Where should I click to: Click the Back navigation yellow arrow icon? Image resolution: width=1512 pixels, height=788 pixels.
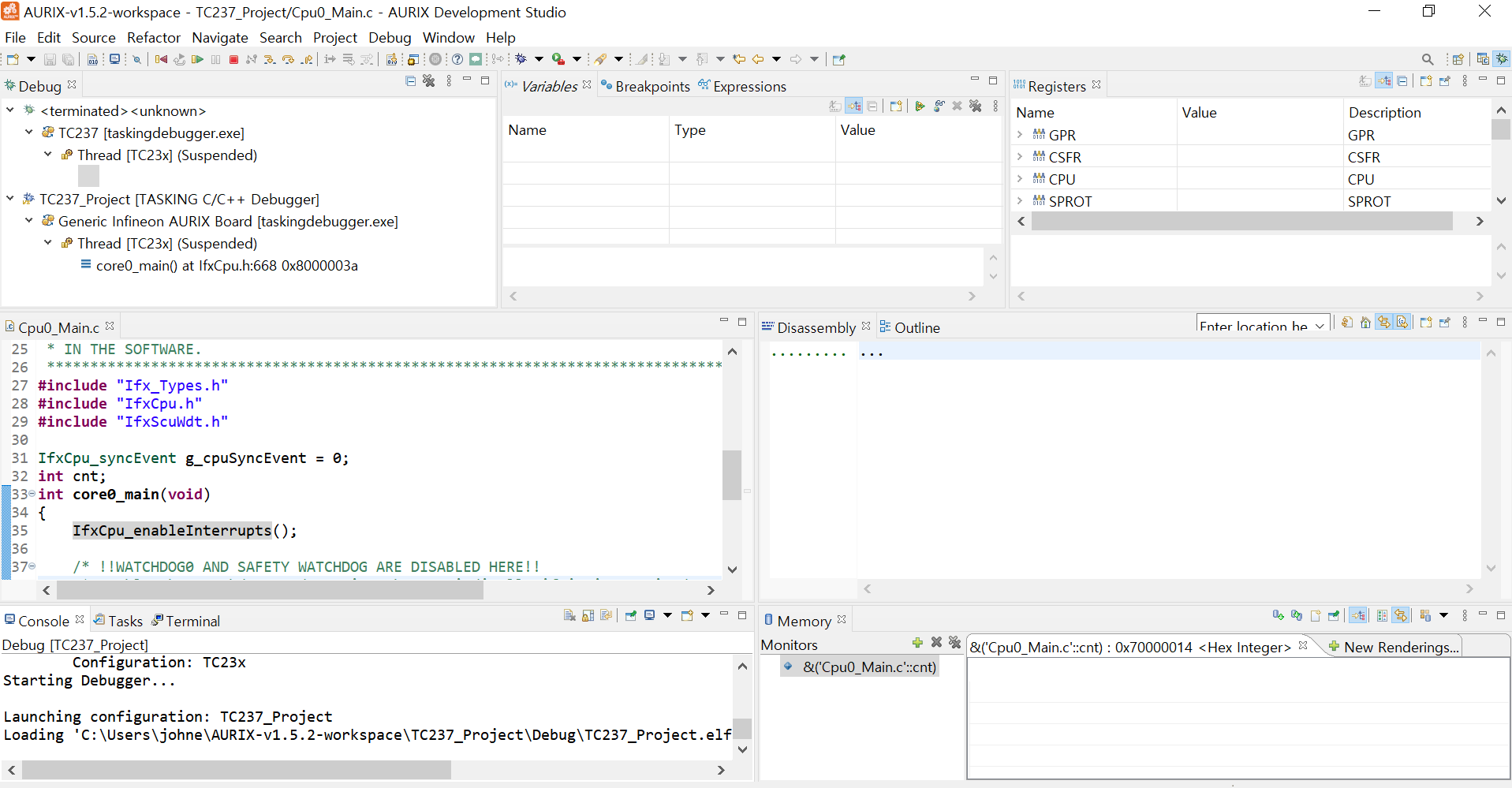click(758, 59)
